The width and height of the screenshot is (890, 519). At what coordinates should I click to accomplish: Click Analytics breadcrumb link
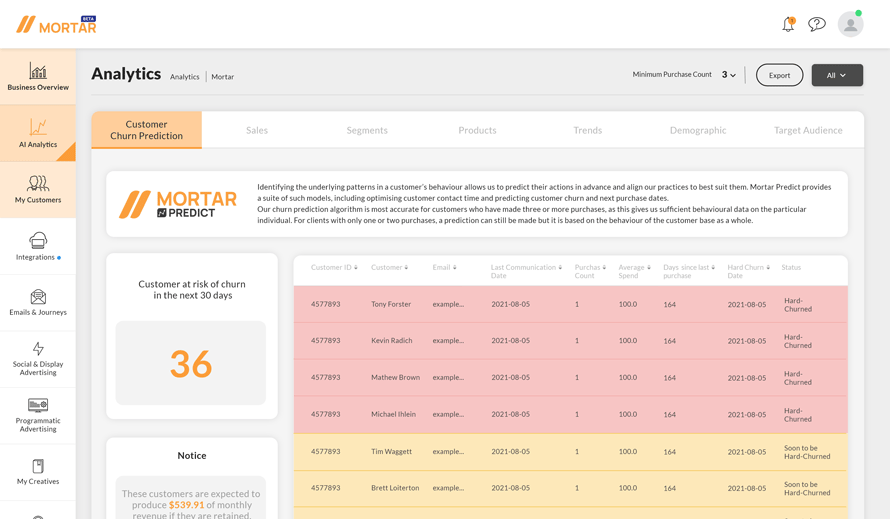(x=184, y=77)
